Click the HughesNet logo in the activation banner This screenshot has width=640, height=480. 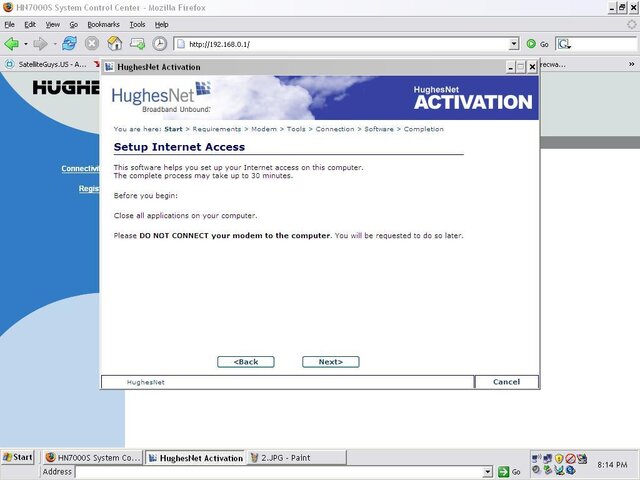click(161, 97)
